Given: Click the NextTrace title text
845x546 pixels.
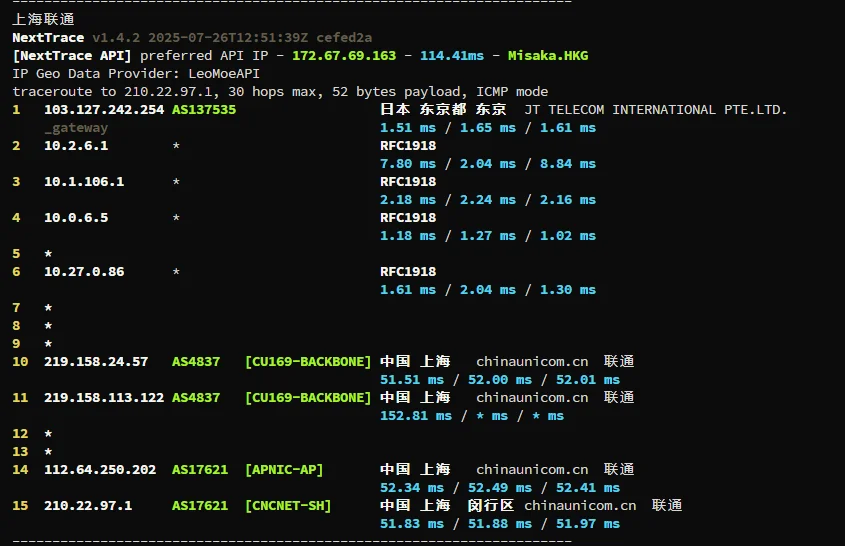Looking at the screenshot, I should coord(48,37).
